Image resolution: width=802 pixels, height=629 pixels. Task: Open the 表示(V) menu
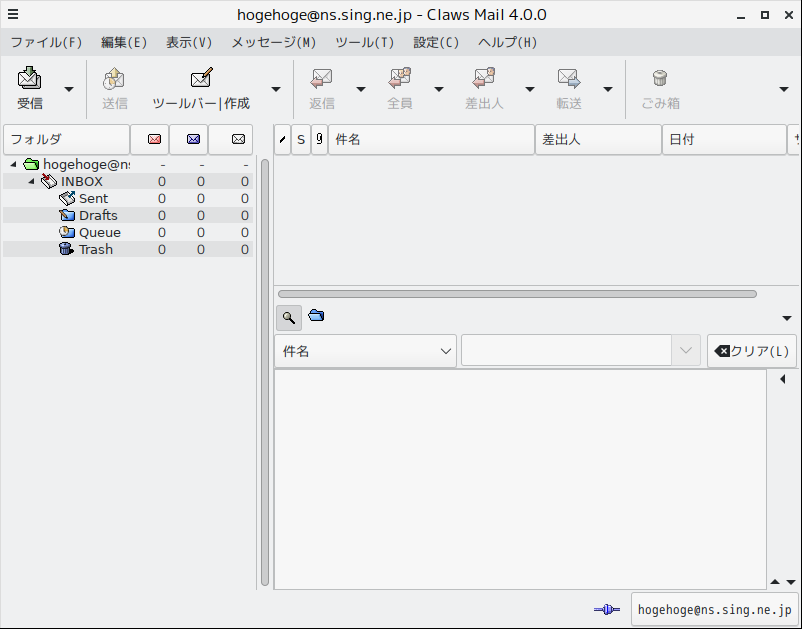pyautogui.click(x=189, y=42)
